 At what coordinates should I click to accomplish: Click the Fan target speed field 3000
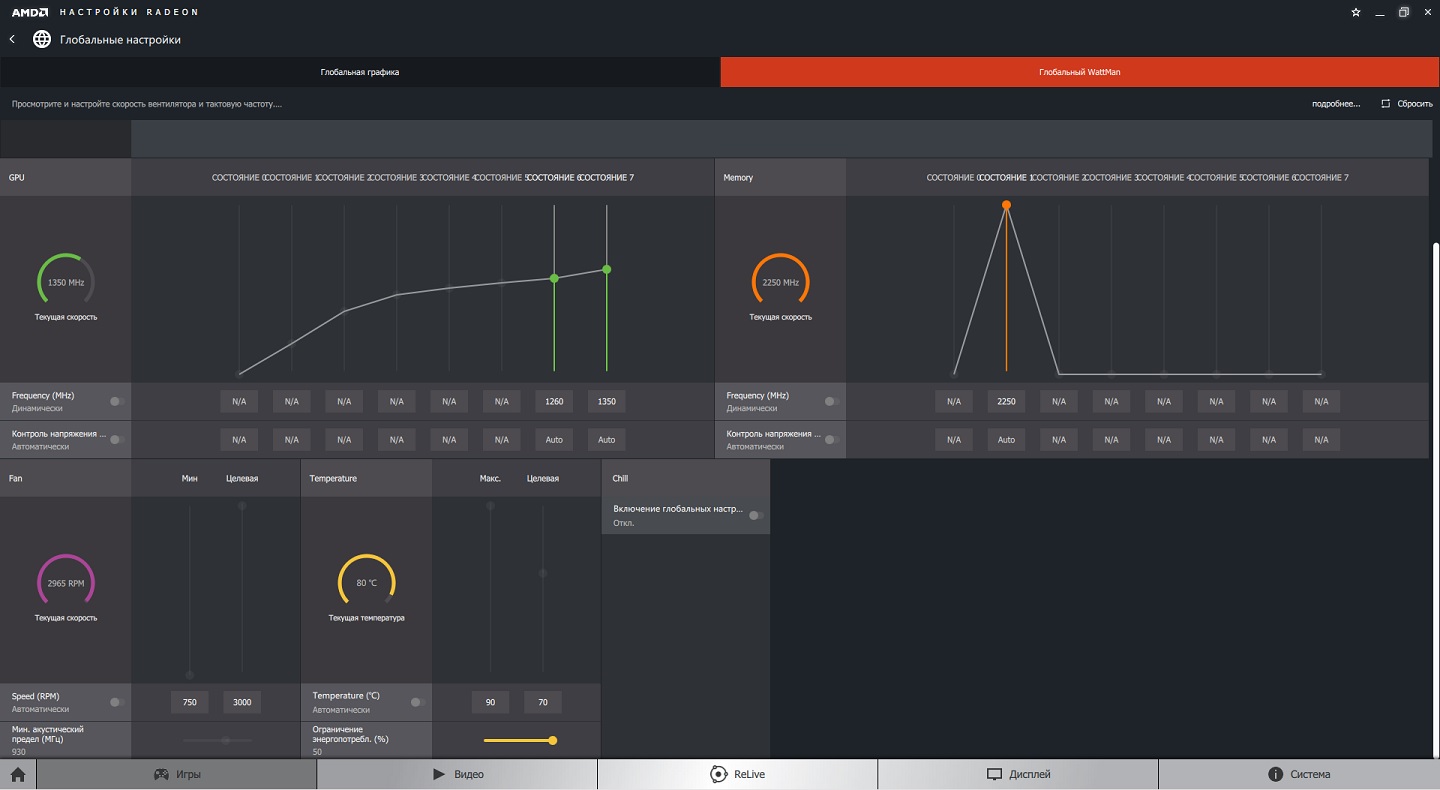click(x=242, y=702)
